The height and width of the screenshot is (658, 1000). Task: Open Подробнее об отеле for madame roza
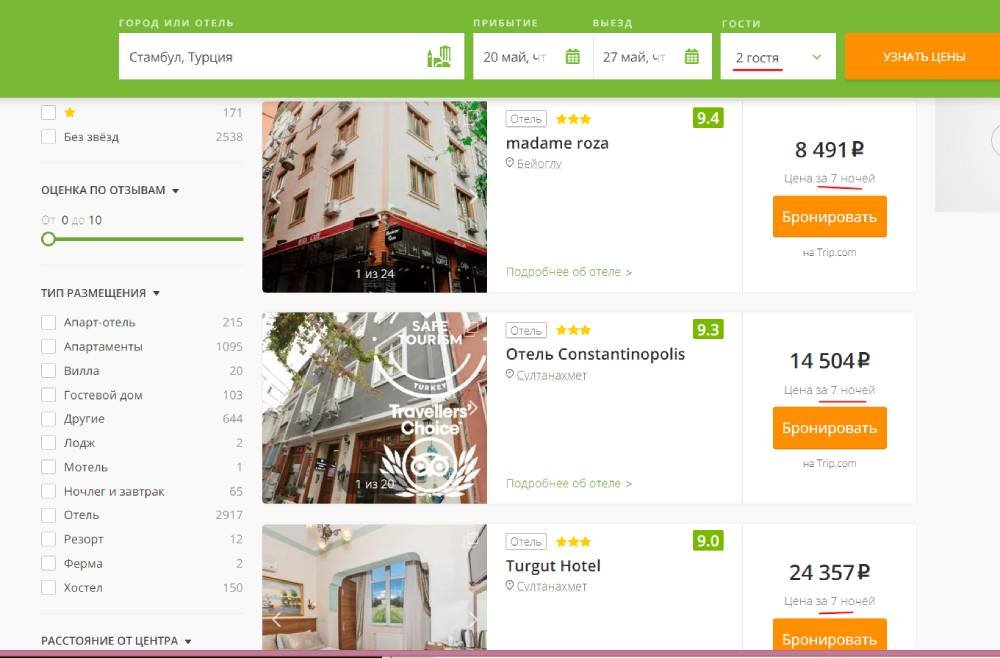(568, 272)
